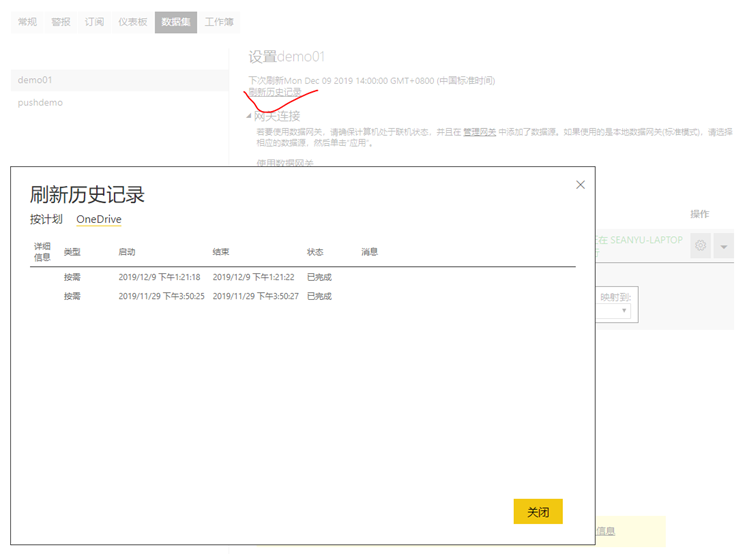
Task: Select the pushdemo dataset
Action: pyautogui.click(x=119, y=102)
